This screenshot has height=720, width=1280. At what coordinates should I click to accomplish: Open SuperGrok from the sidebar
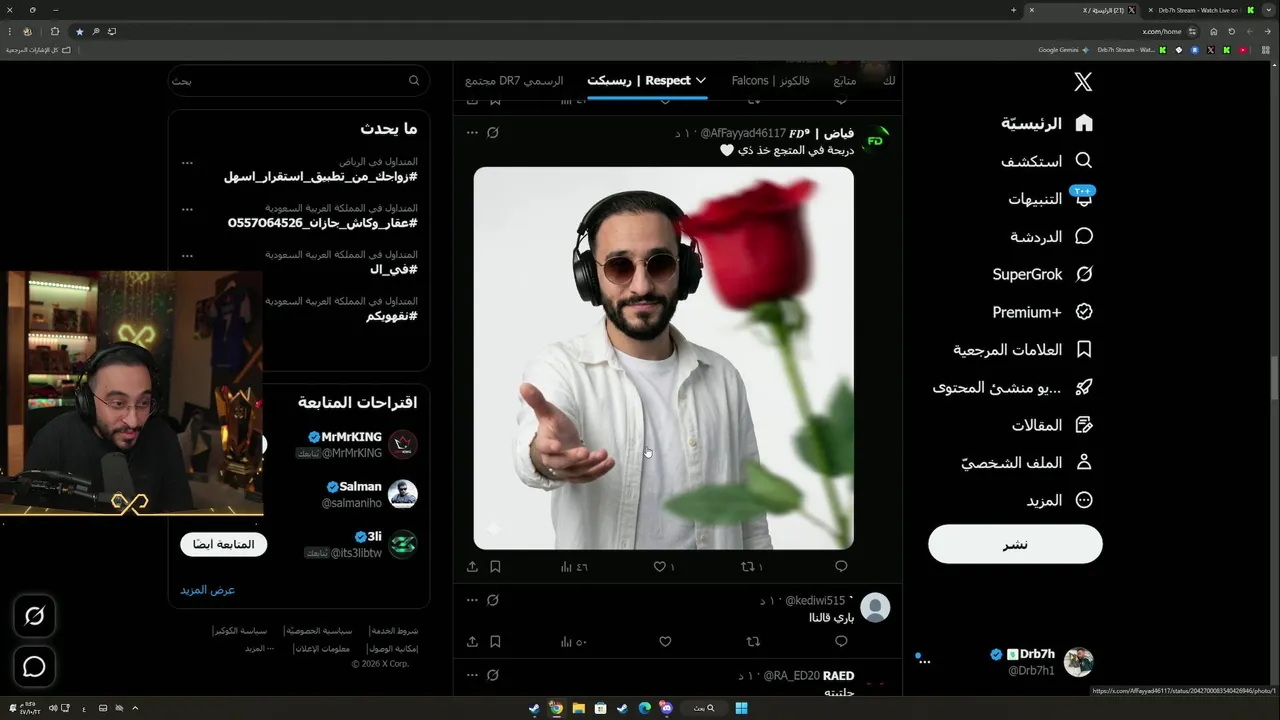point(1043,274)
